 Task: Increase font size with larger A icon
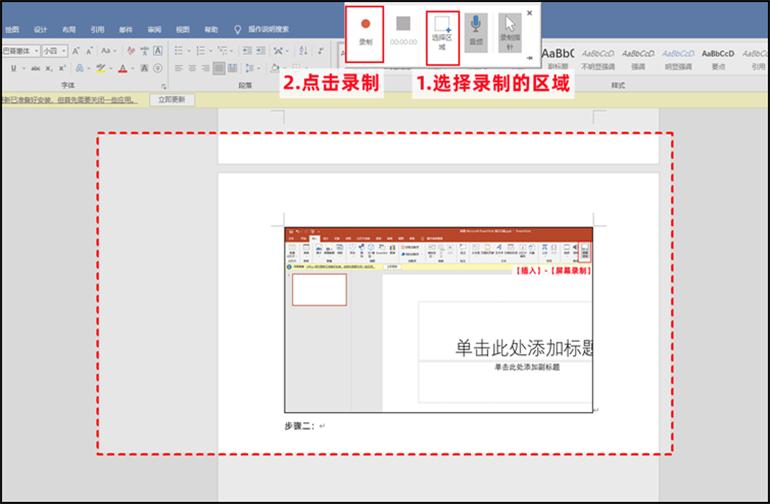pos(76,51)
